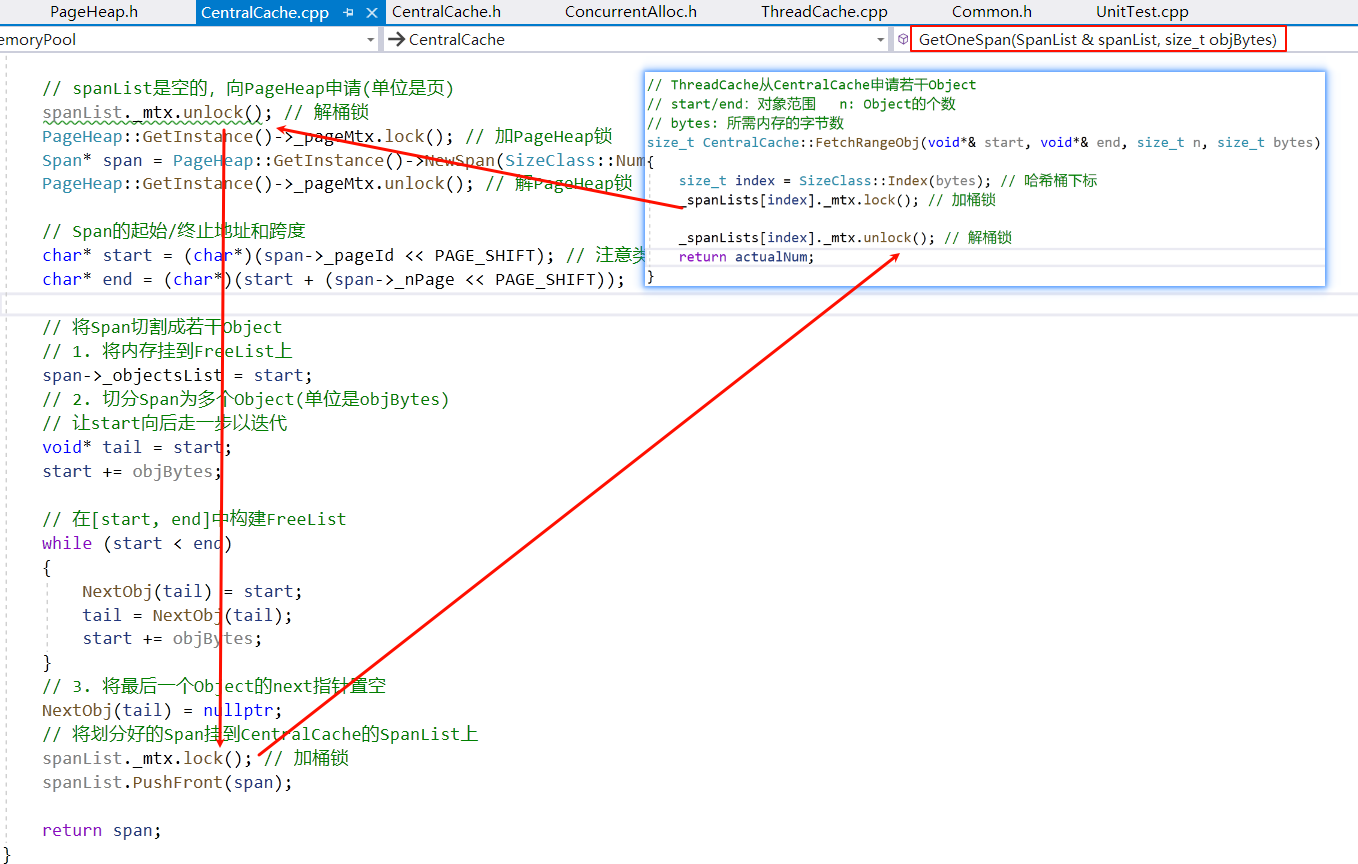1358x864 pixels.
Task: Open the ThreadCache.cpp tab
Action: [823, 12]
